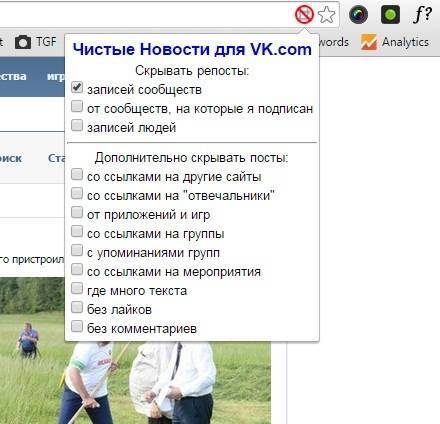The width and height of the screenshot is (440, 424).
Task: Open the Analytics bookmark icon
Action: pos(369,42)
